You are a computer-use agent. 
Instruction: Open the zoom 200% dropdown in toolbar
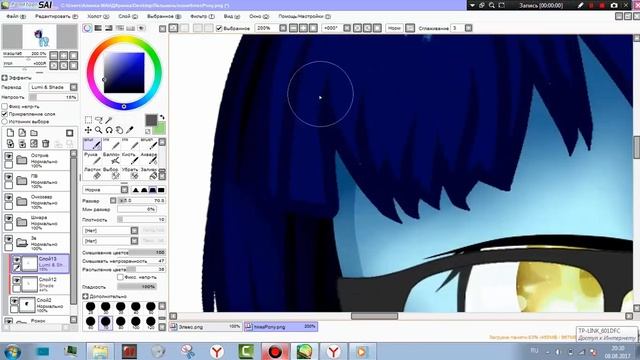(283, 28)
